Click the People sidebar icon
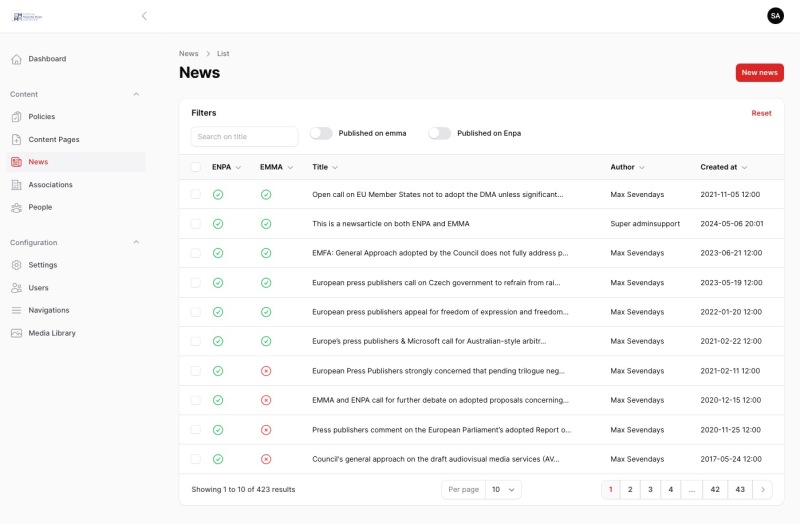Image resolution: width=800 pixels, height=524 pixels. click(x=16, y=208)
